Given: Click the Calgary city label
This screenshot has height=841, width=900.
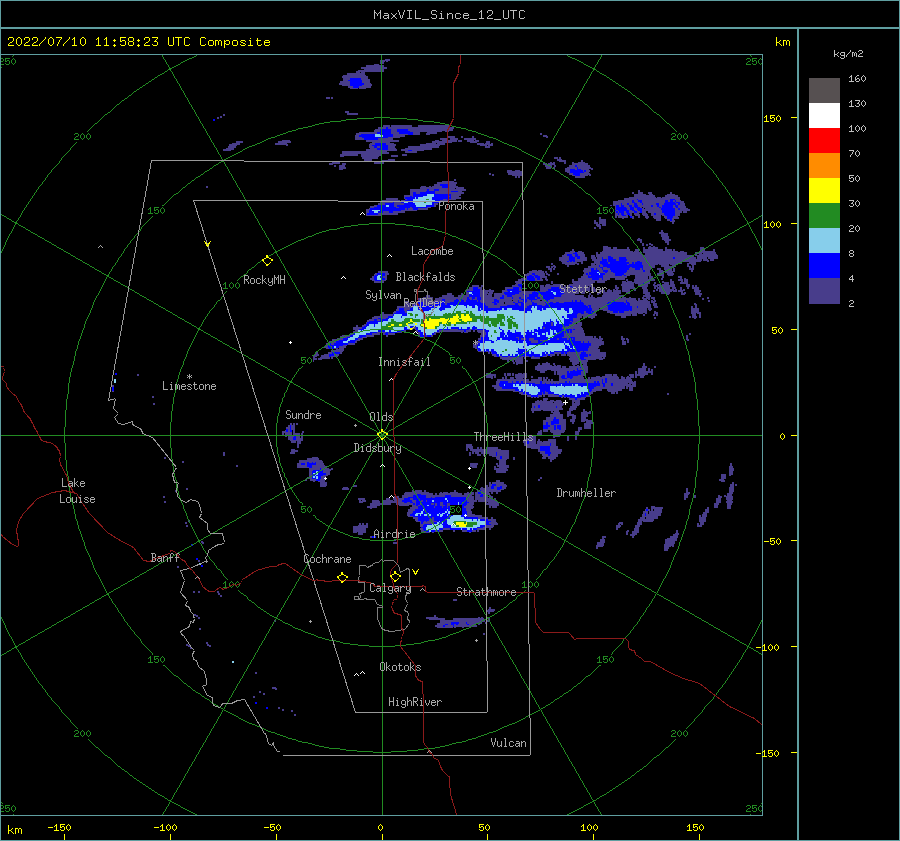Looking at the screenshot, I should coord(390,588).
